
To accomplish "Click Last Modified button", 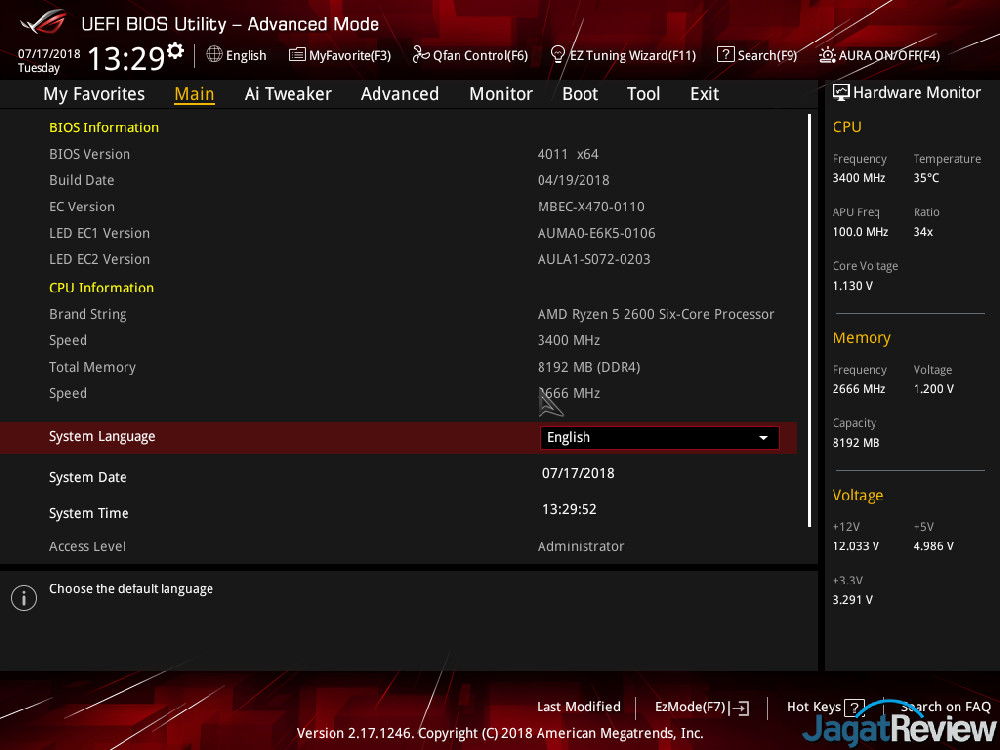I will pyautogui.click(x=578, y=707).
